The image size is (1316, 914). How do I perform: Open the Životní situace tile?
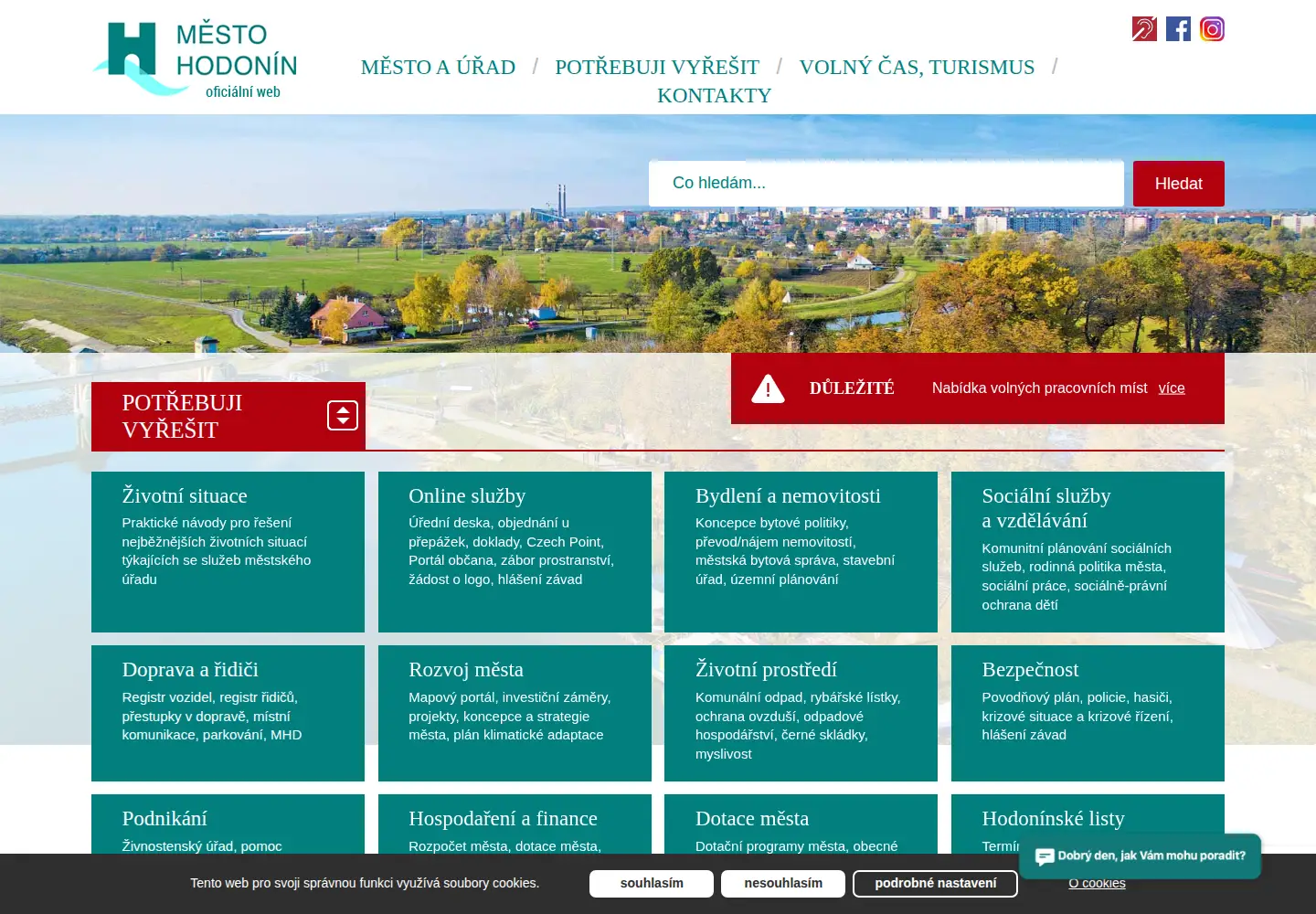(228, 552)
